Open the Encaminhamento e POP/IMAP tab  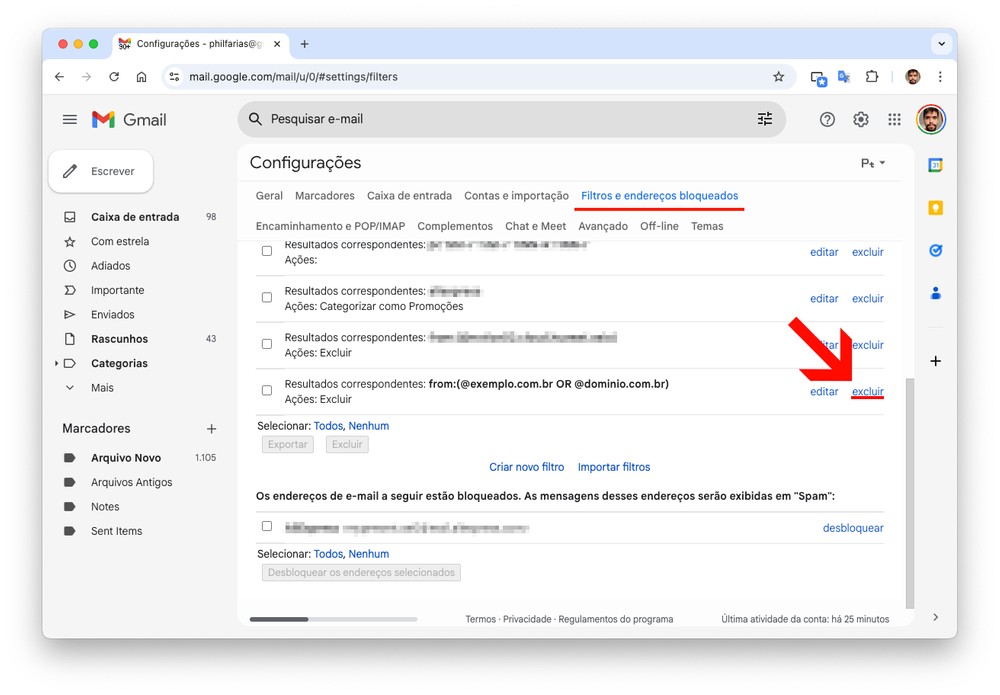point(330,226)
